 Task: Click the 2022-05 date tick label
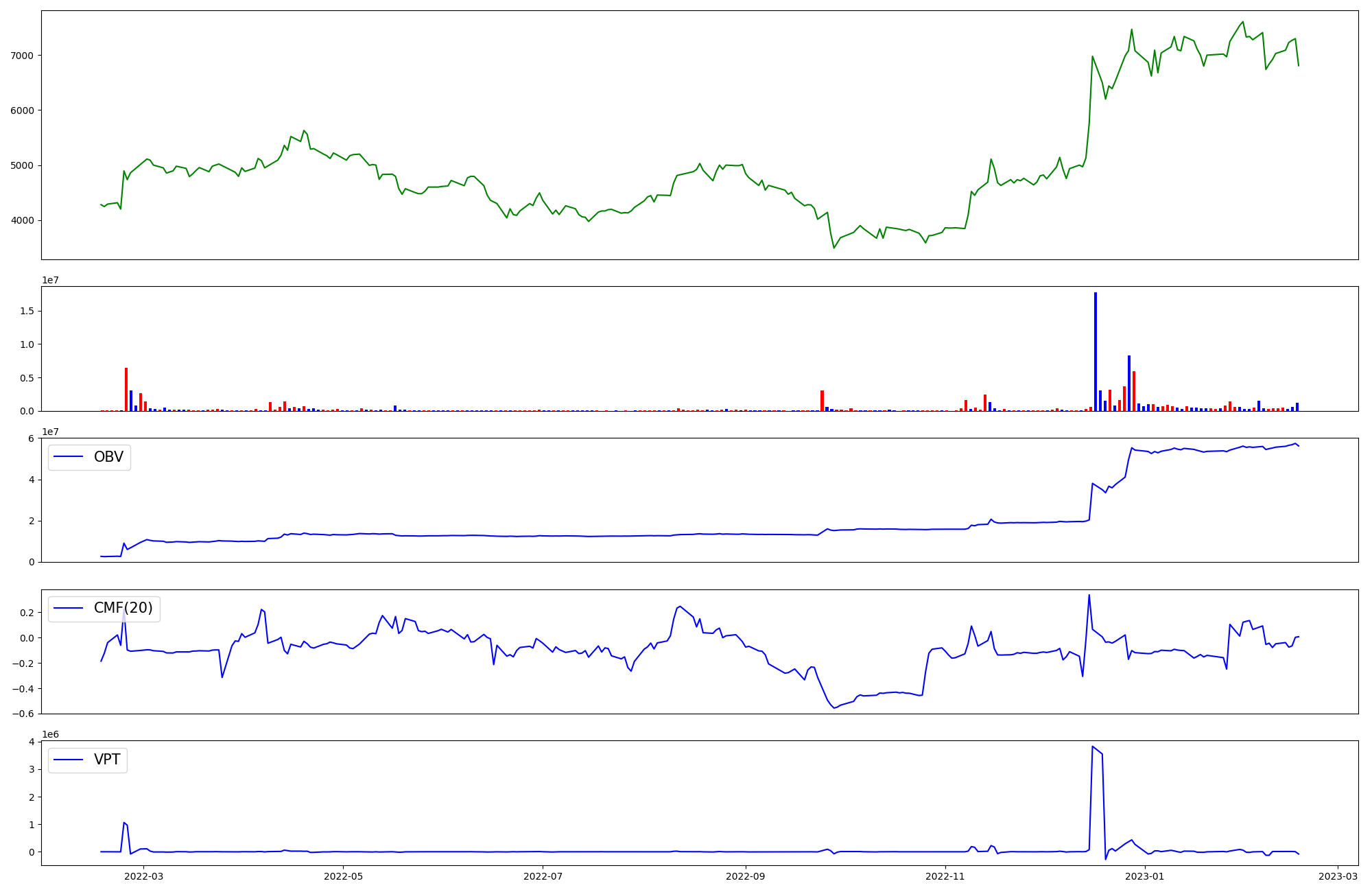pos(343,876)
